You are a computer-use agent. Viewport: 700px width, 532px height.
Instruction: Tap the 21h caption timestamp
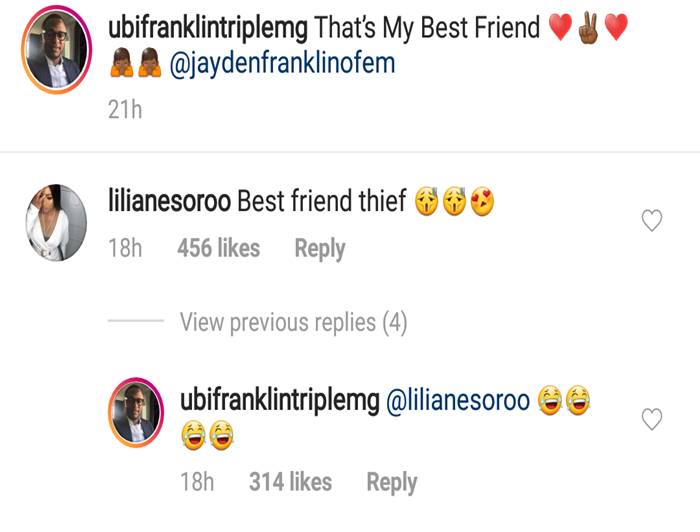tap(125, 109)
